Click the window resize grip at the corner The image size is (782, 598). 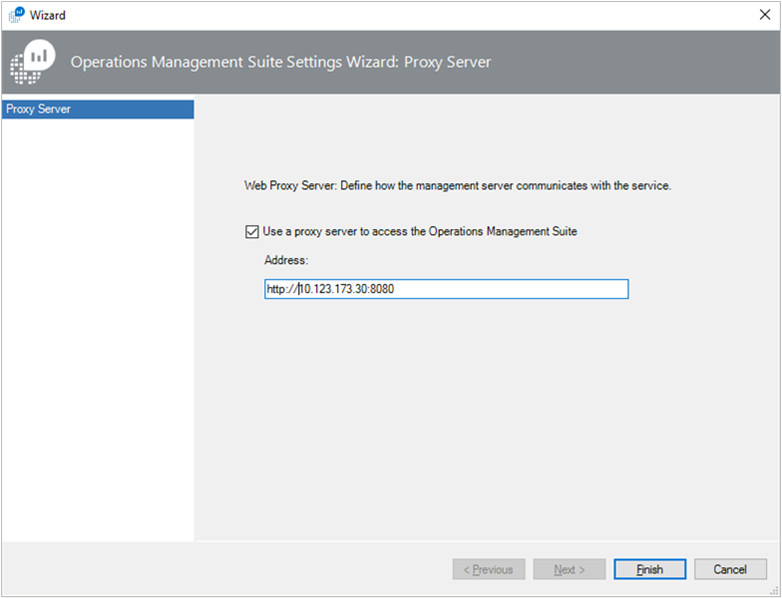(774, 591)
